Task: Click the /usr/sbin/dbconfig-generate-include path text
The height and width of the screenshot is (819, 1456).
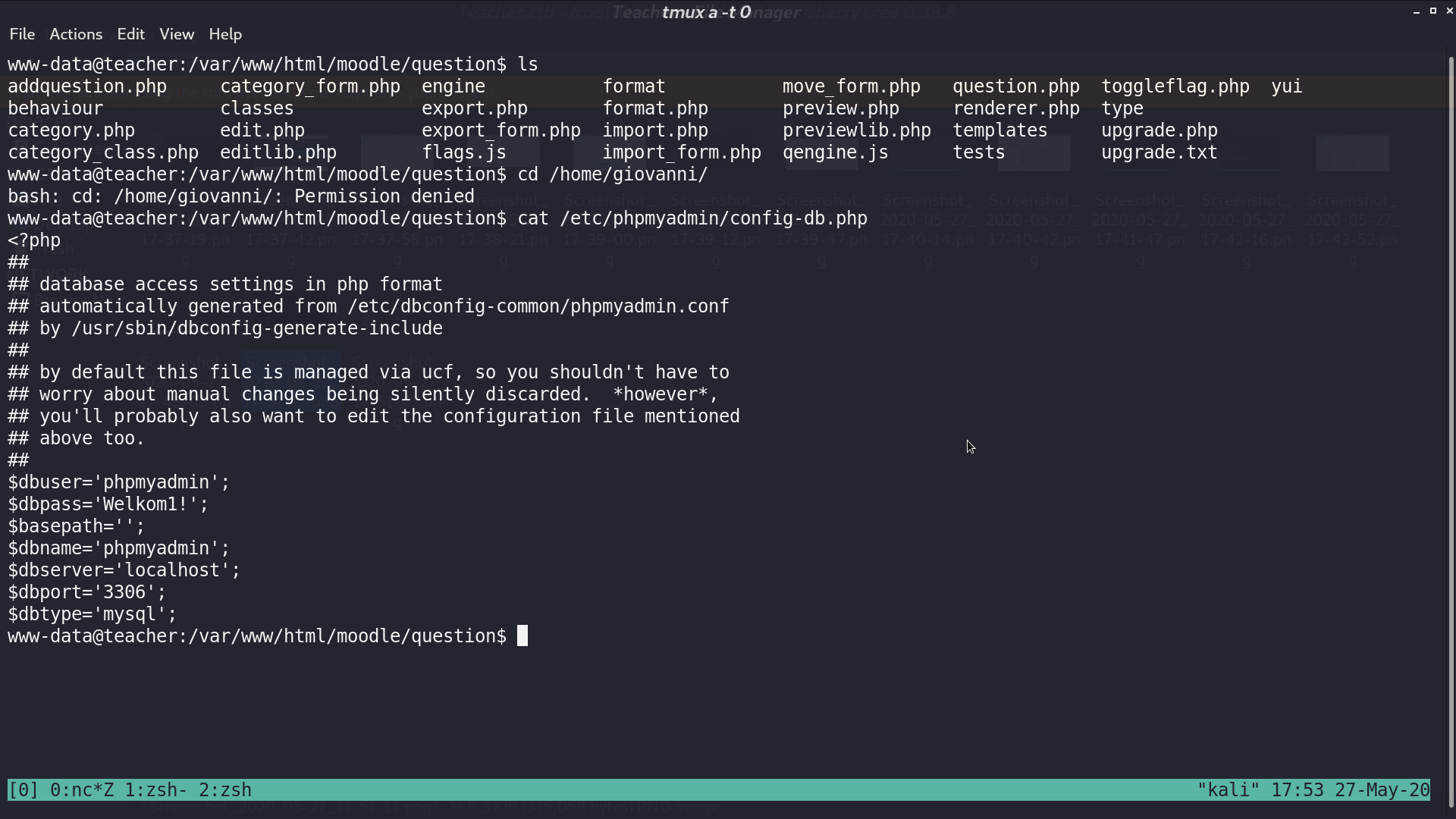Action: pos(257,328)
